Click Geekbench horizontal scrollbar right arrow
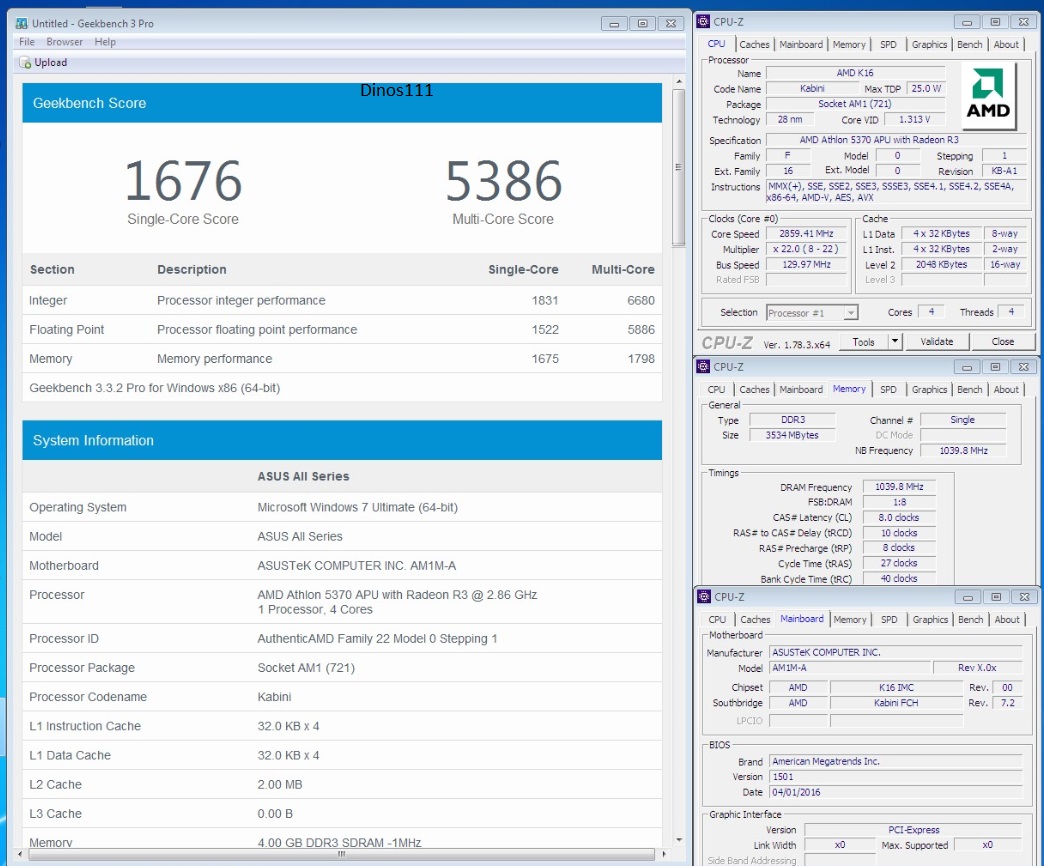 (x=664, y=853)
